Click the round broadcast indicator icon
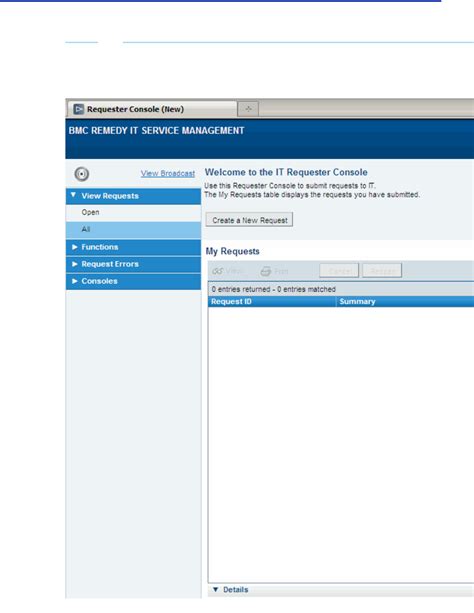Screen dimensions: 474x613 (x=82, y=174)
